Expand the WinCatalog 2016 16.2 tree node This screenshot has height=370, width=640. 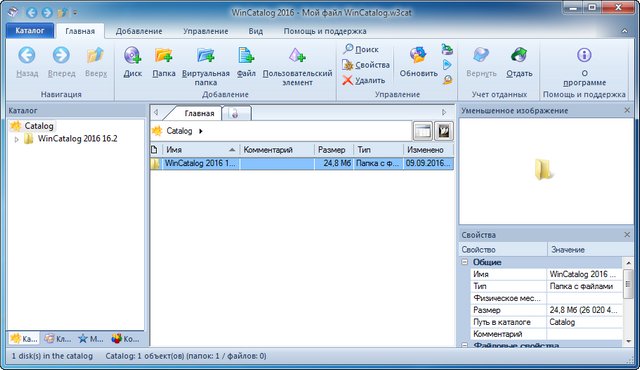pos(16,139)
